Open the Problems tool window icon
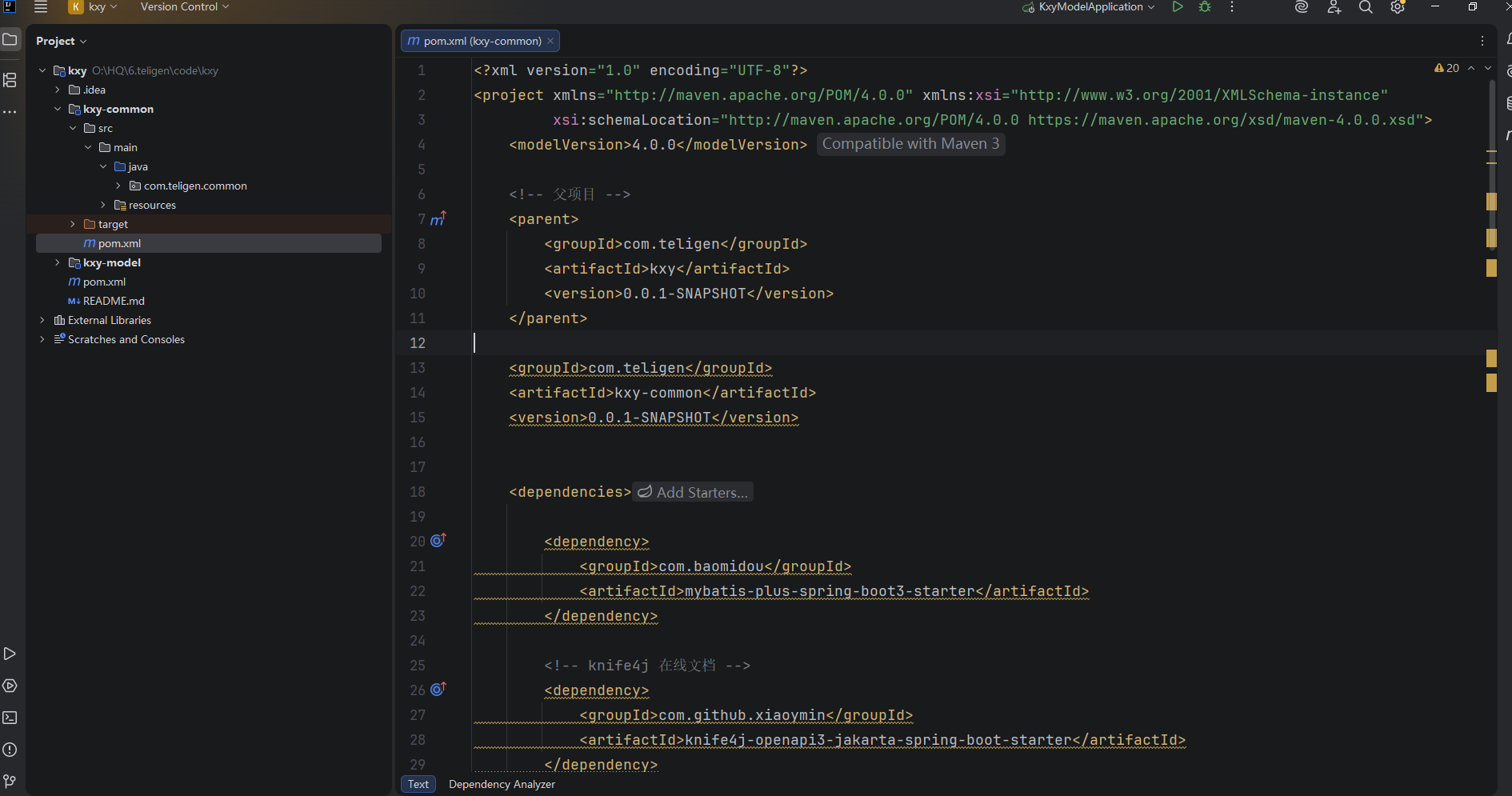 [x=10, y=750]
